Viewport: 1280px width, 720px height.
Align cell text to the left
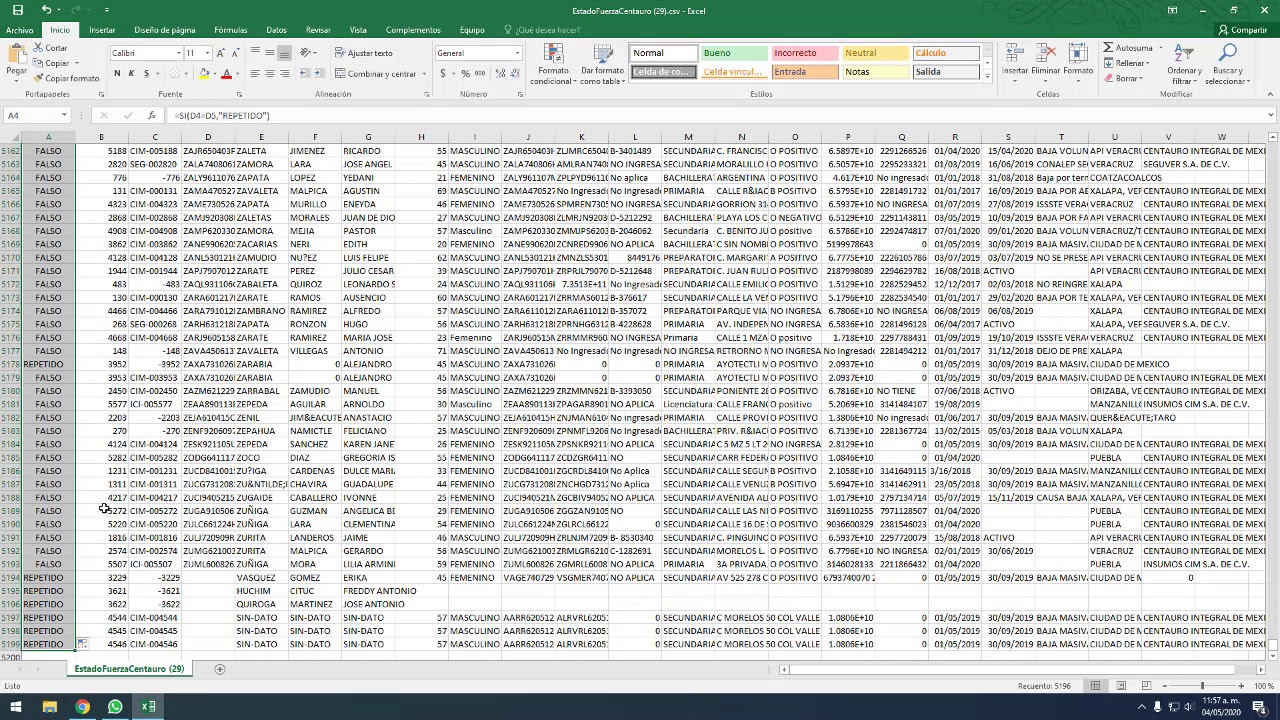255,73
